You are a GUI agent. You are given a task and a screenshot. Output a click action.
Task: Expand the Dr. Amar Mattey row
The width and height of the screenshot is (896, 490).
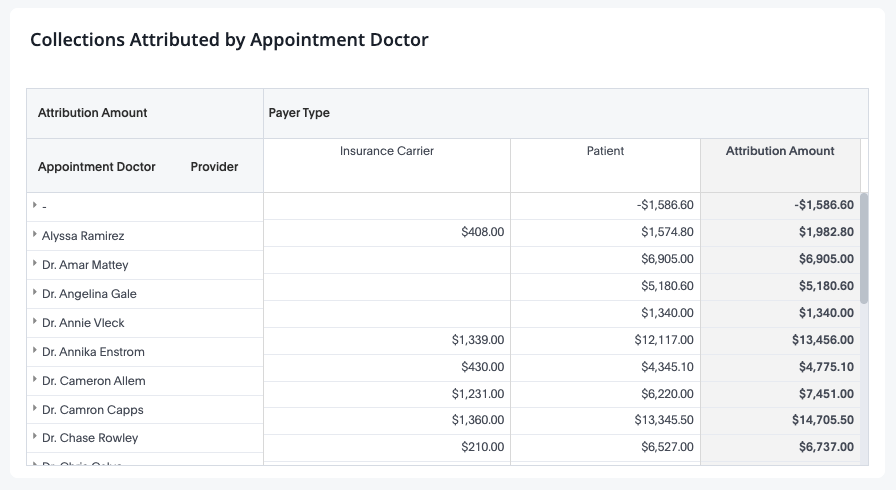(35, 263)
